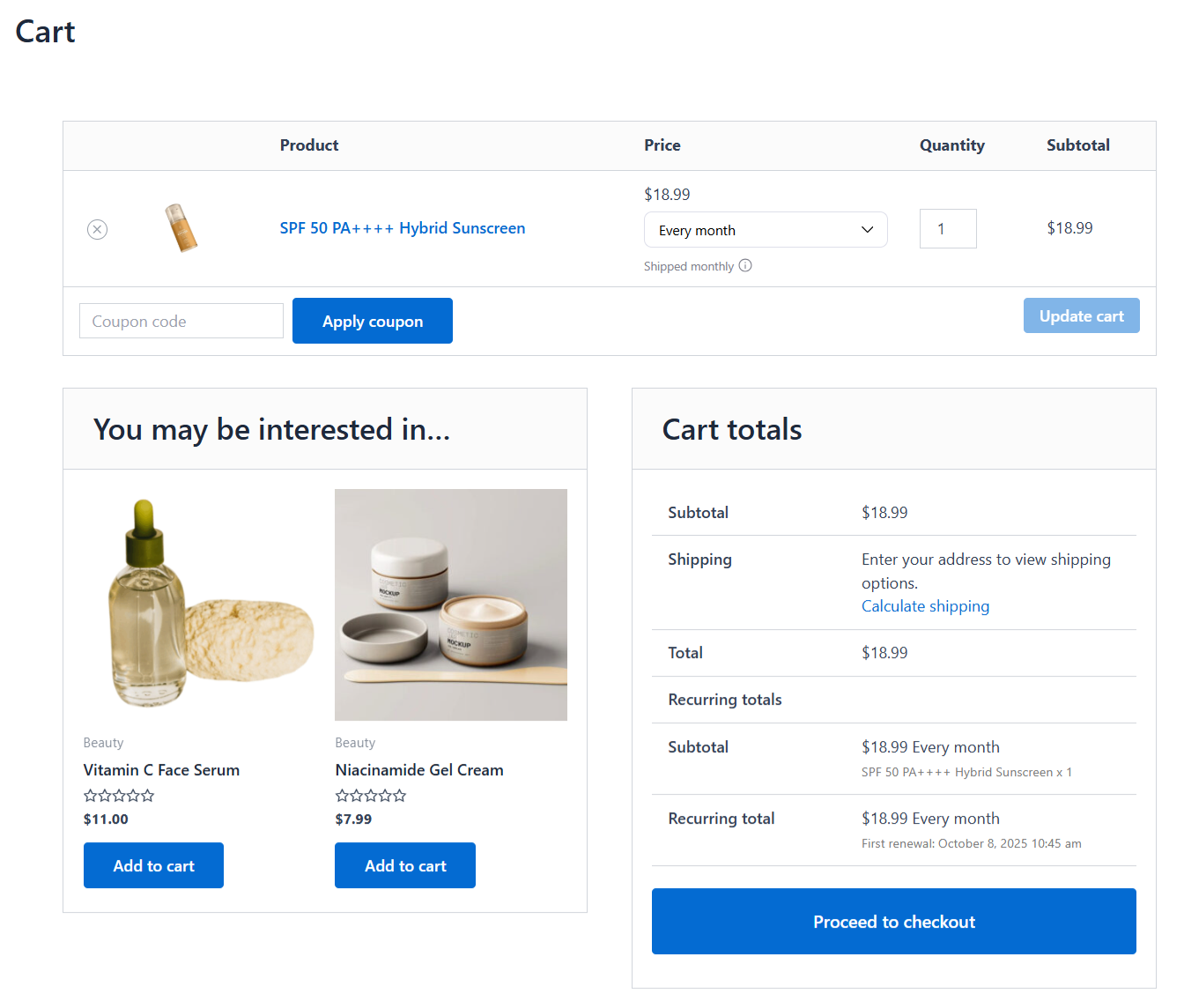Click the Shipped monthly info icon

[x=745, y=265]
